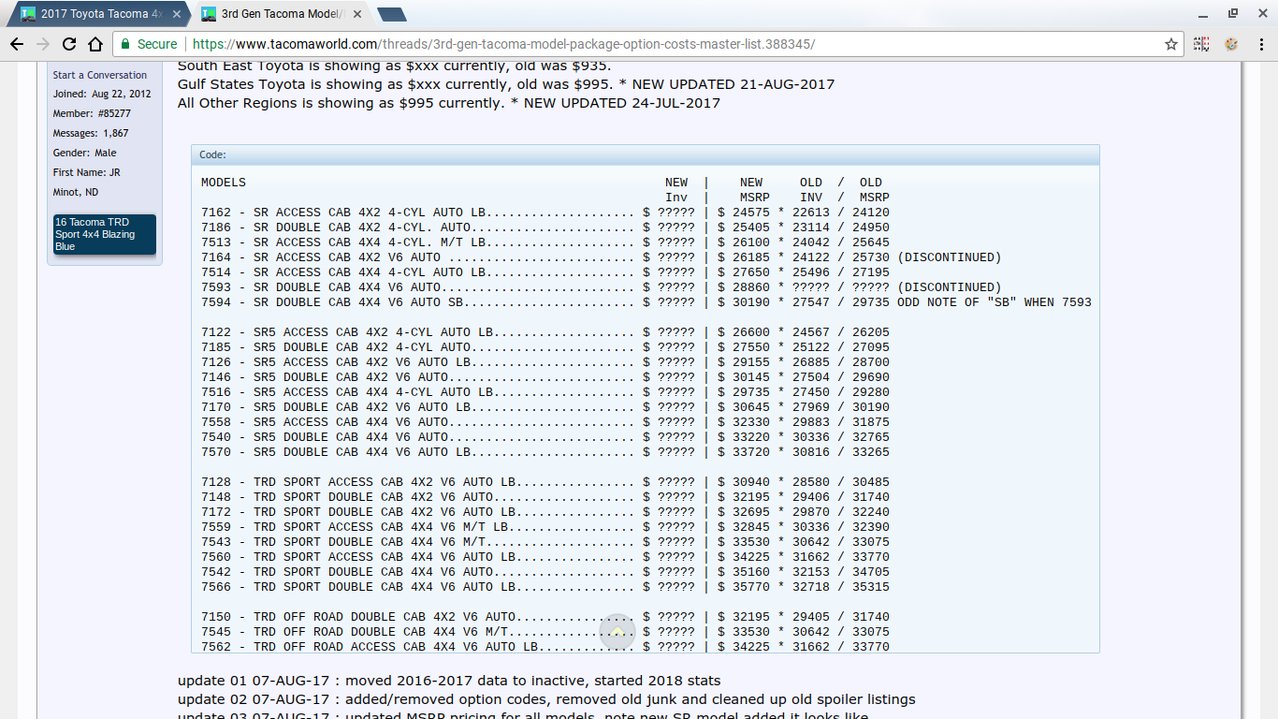The image size is (1278, 719).
Task: Click the 7126 SR5 ACCESS CAB V6 row
Action: tap(545, 362)
